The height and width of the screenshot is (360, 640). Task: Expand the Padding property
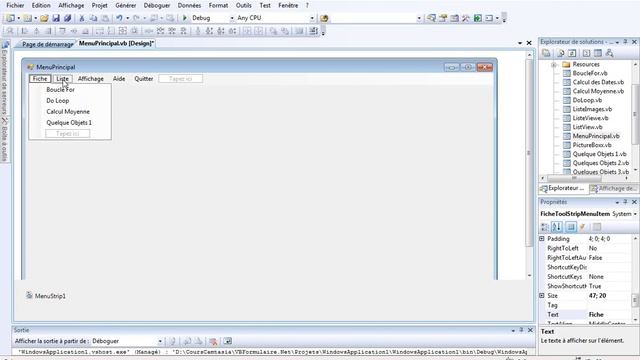[x=542, y=239]
